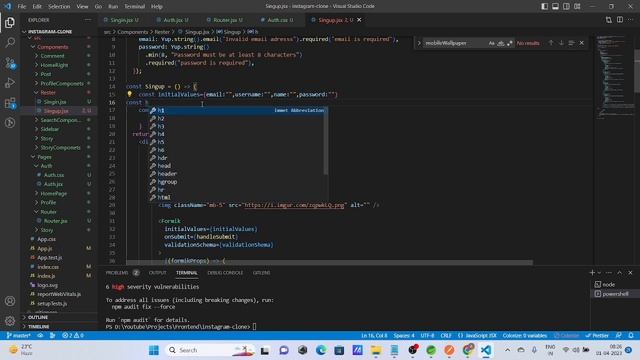Toggle the primary side bar layout icon
640x360 pixels.
point(544,6)
